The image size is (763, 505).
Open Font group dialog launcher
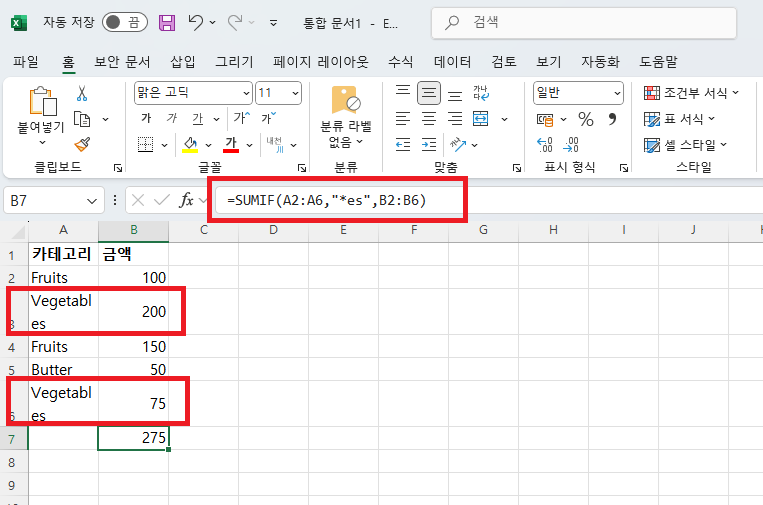click(302, 168)
